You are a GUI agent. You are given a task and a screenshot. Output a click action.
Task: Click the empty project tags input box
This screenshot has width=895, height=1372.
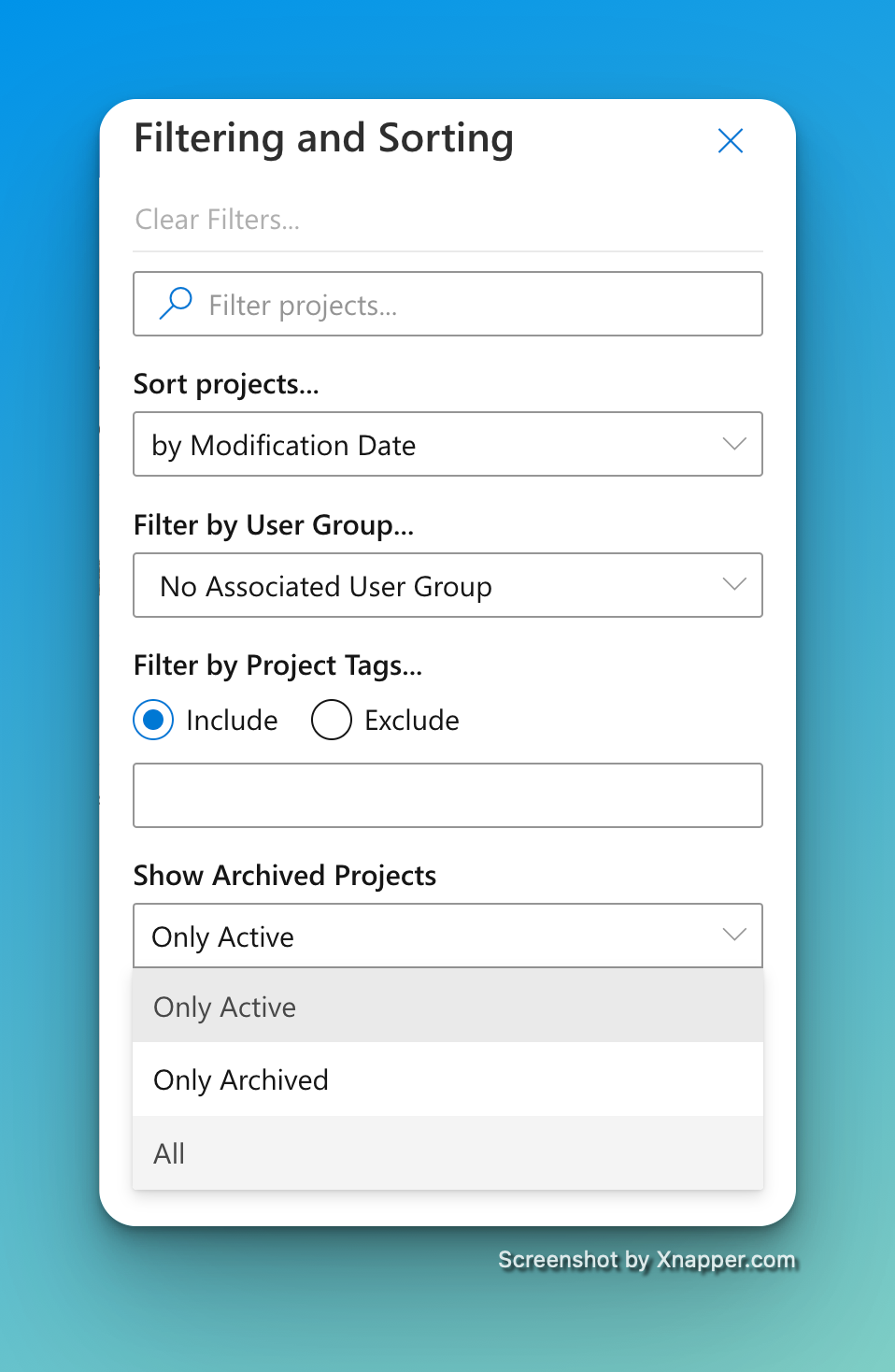click(x=447, y=795)
